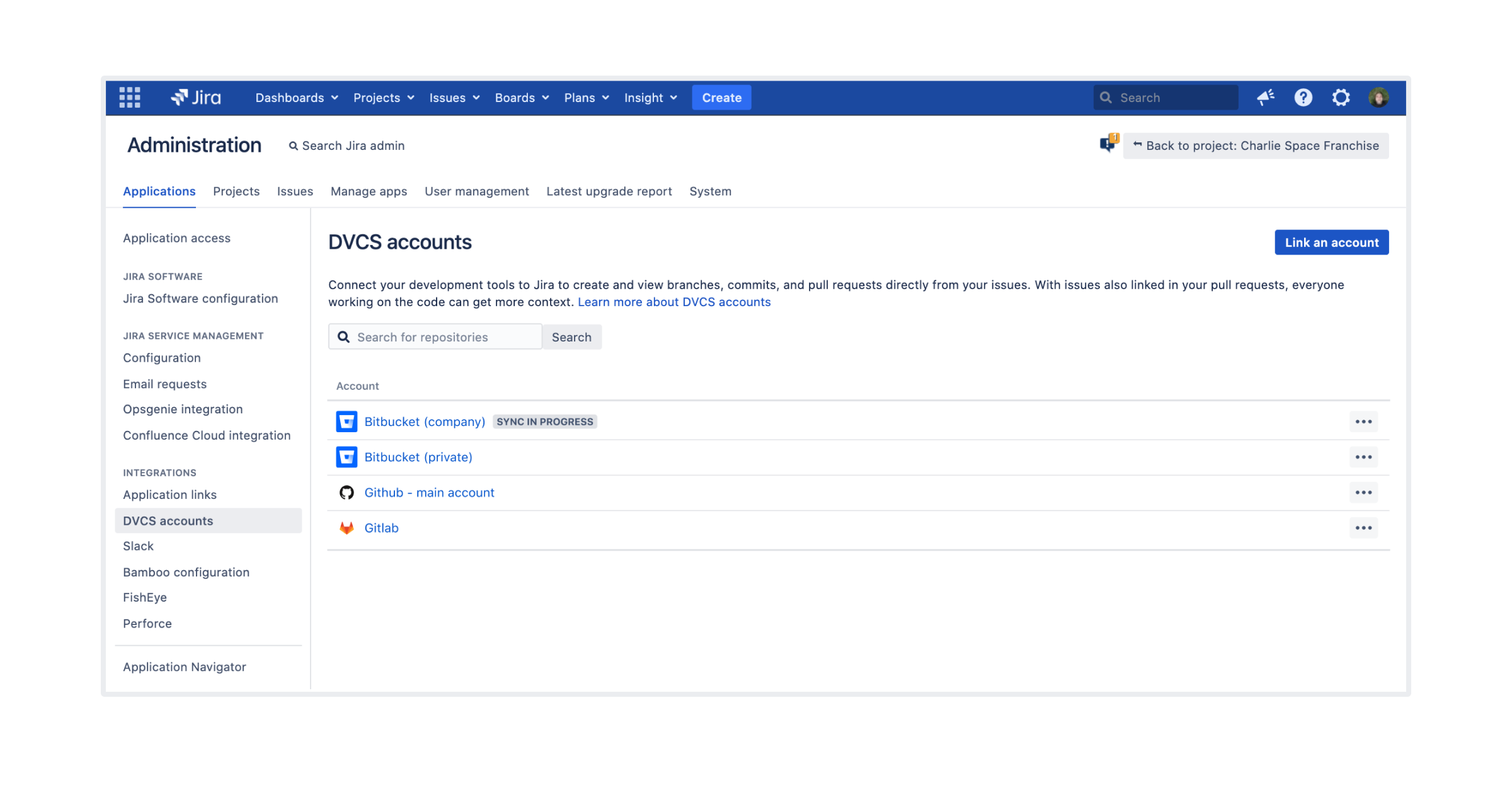This screenshot has height=785, width=1512.
Task: Expand the Boards menu
Action: [522, 98]
